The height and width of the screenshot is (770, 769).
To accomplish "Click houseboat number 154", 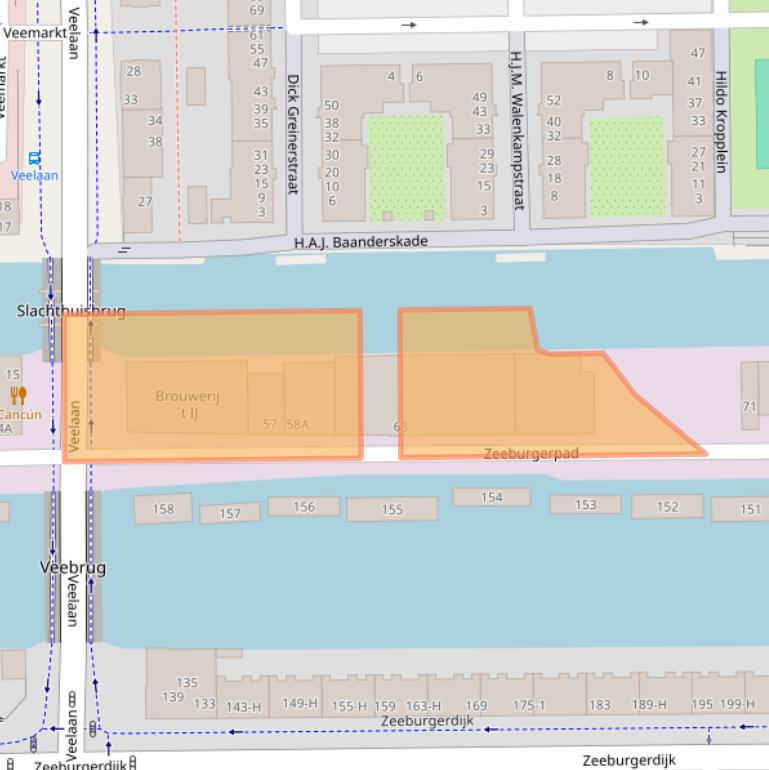I will 491,497.
